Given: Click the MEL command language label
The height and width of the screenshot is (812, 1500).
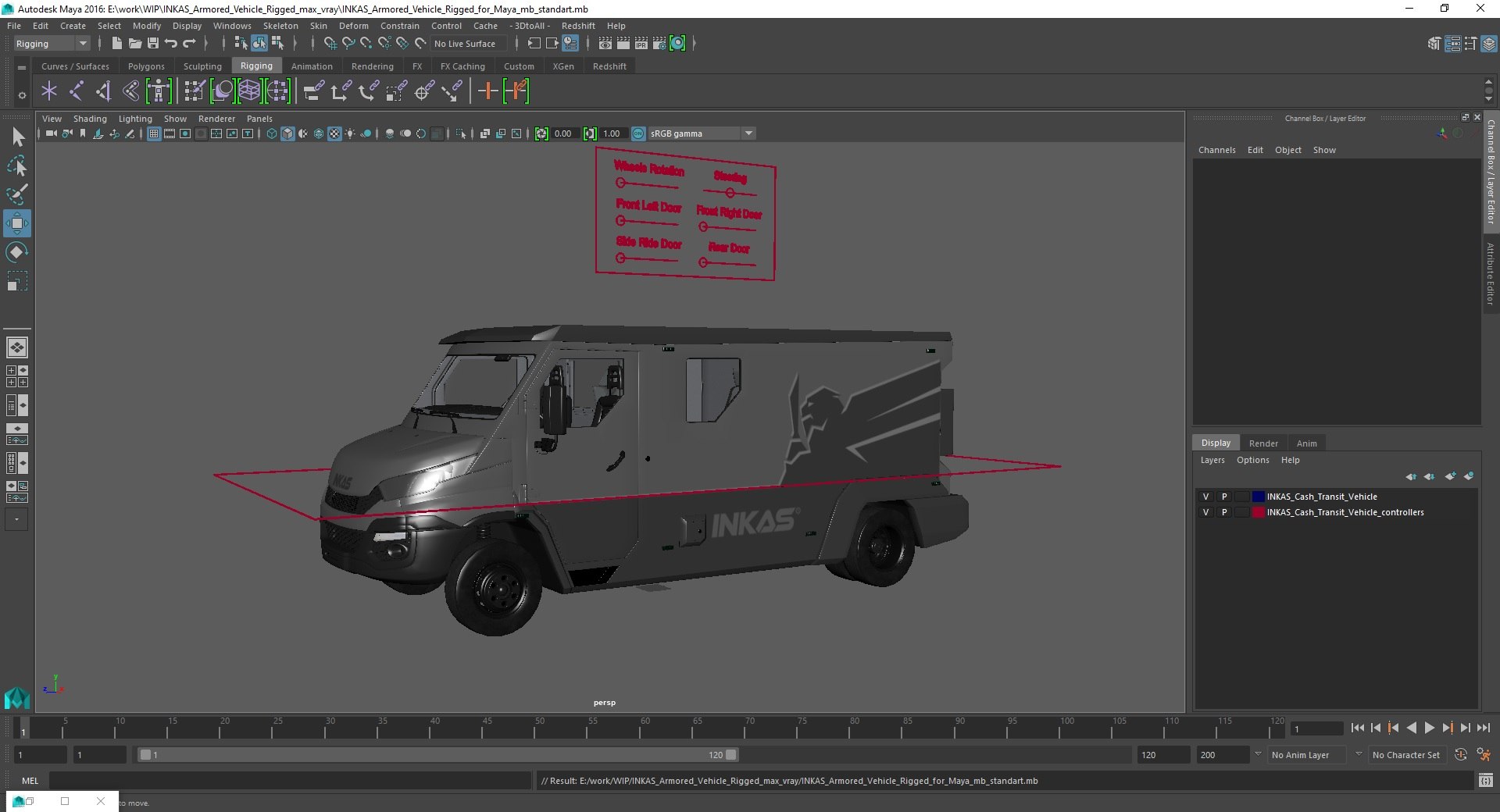Looking at the screenshot, I should pyautogui.click(x=30, y=781).
